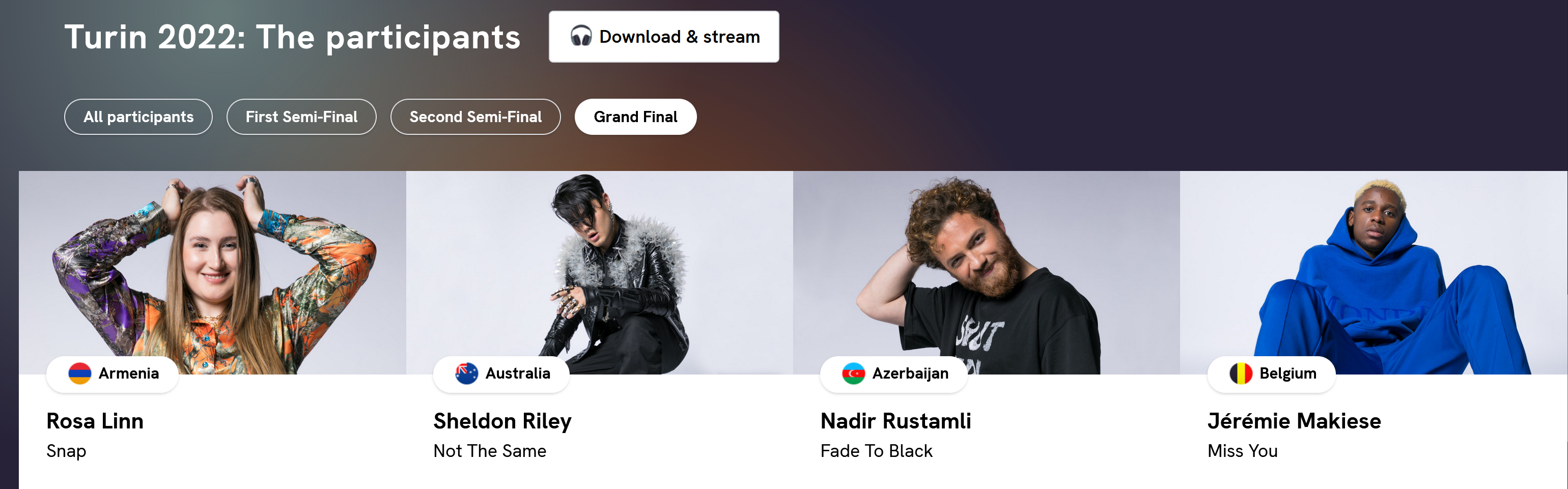Click the song title Not The Same
This screenshot has height=489, width=1568.
click(x=489, y=451)
